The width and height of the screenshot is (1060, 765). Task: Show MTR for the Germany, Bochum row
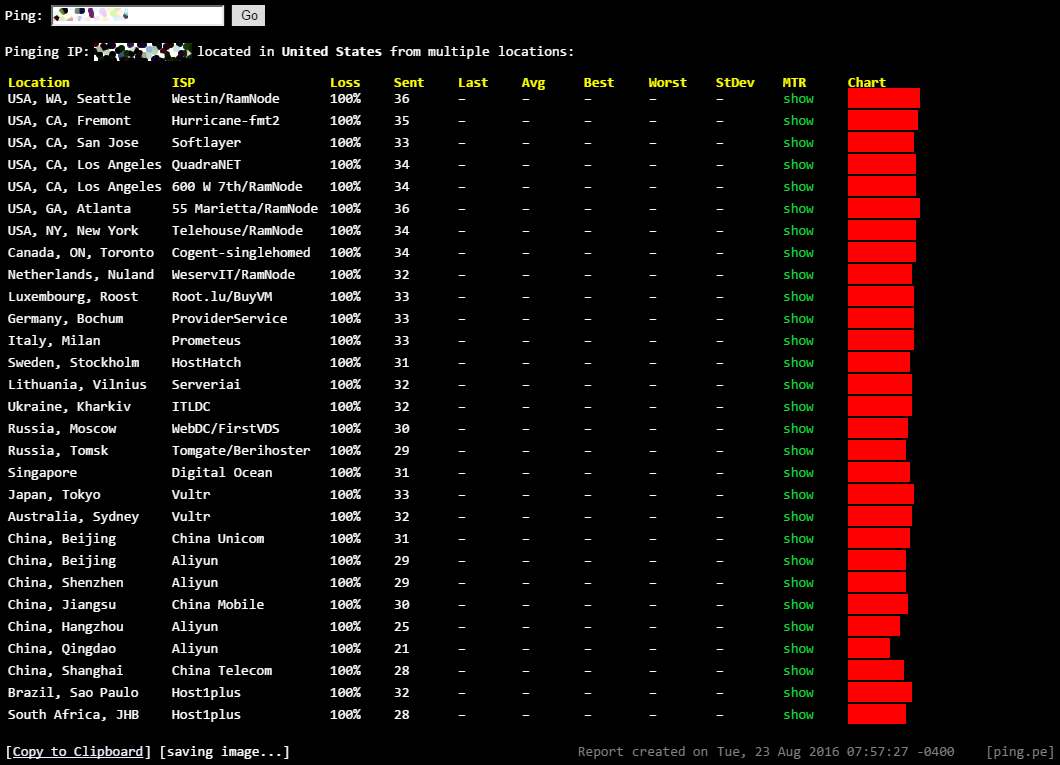(798, 319)
